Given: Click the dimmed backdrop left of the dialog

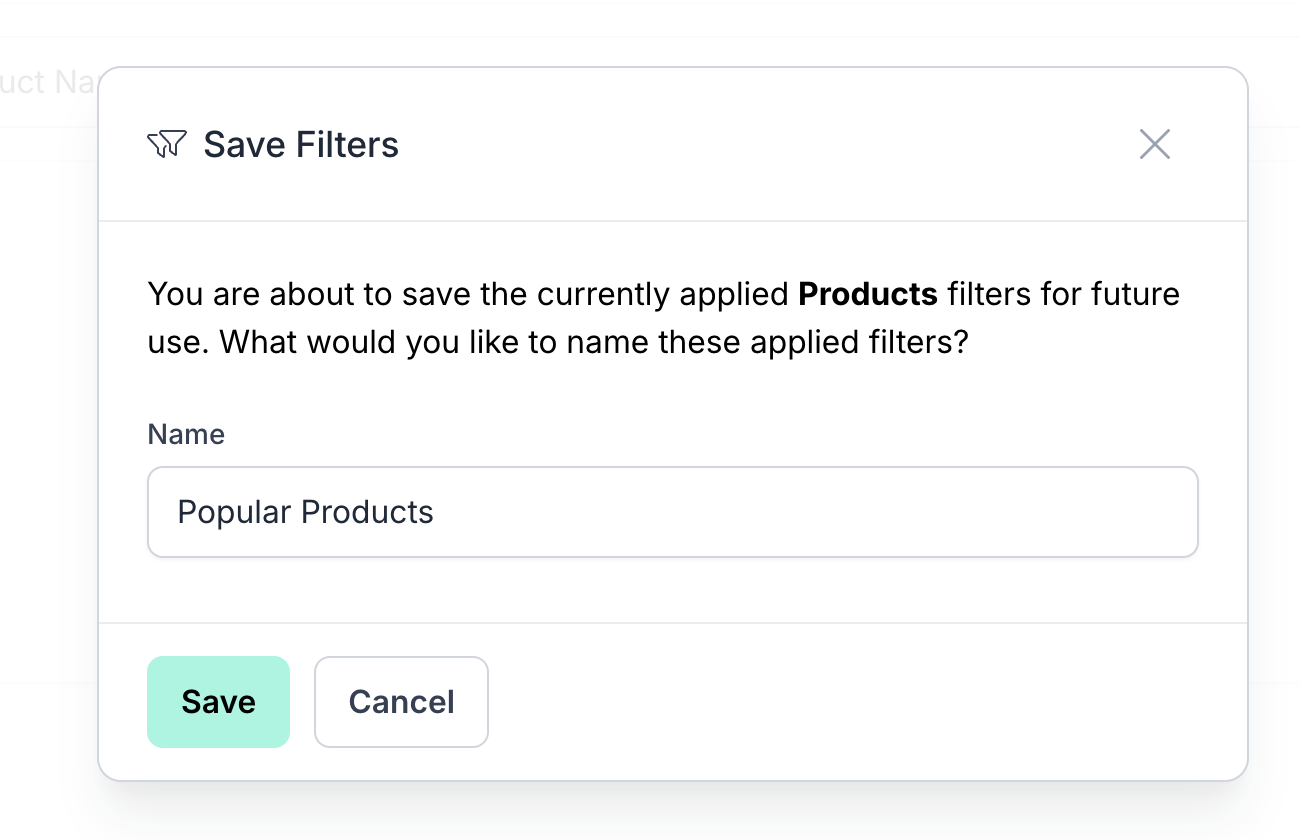Looking at the screenshot, I should coord(48,400).
